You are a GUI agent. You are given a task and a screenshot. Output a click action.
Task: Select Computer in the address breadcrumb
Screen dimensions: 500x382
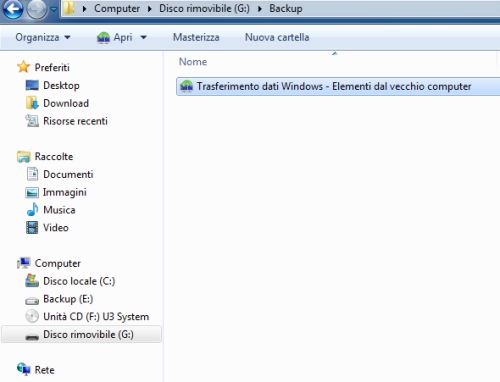pos(117,8)
